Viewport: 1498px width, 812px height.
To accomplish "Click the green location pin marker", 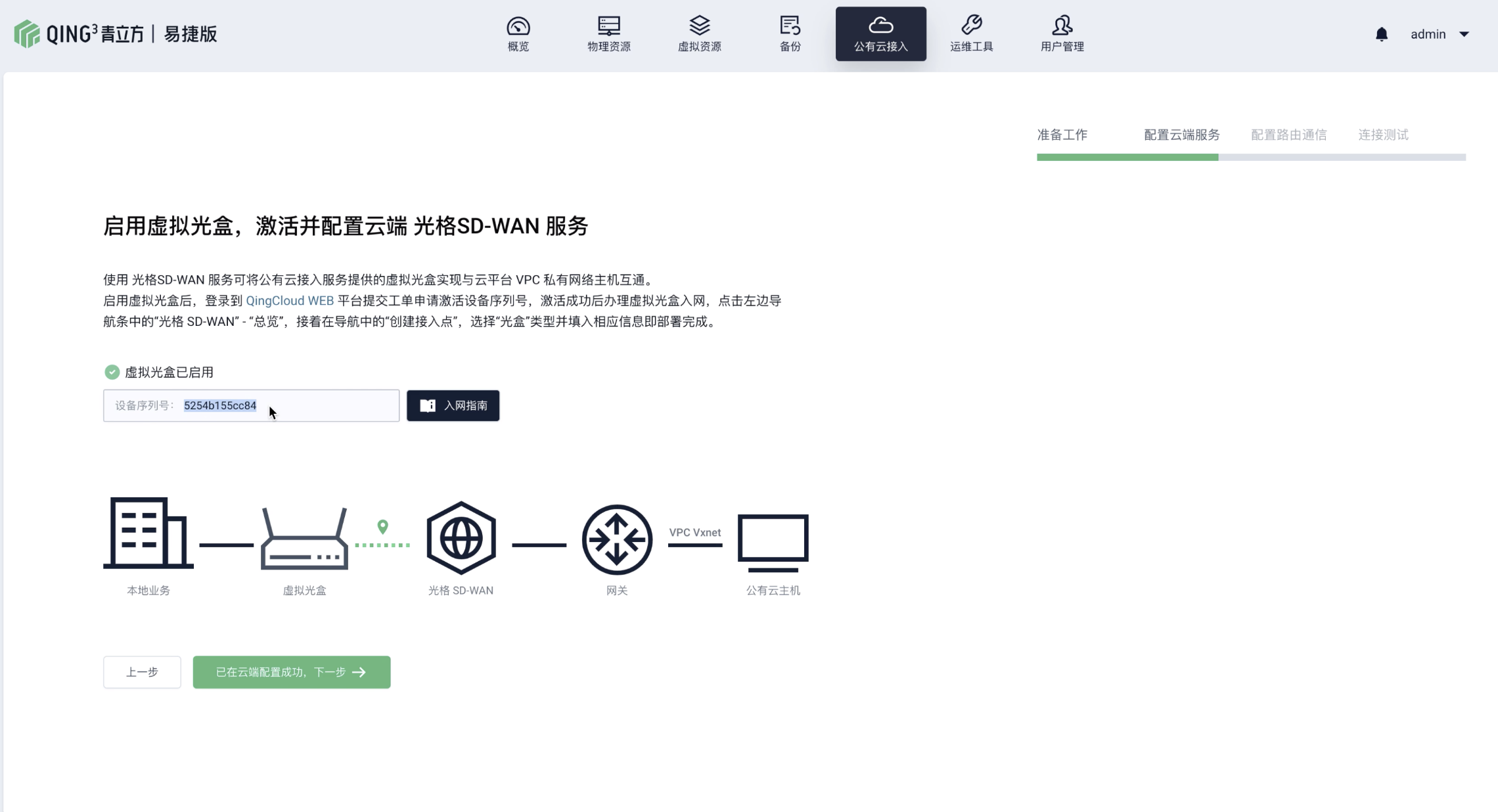I will click(382, 527).
